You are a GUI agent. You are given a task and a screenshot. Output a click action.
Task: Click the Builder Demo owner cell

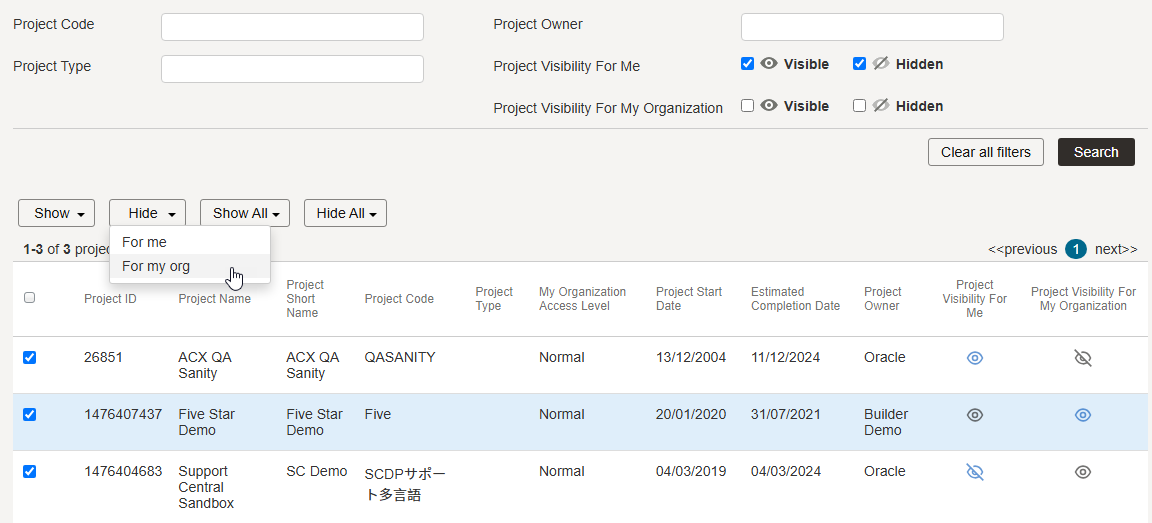(x=886, y=422)
